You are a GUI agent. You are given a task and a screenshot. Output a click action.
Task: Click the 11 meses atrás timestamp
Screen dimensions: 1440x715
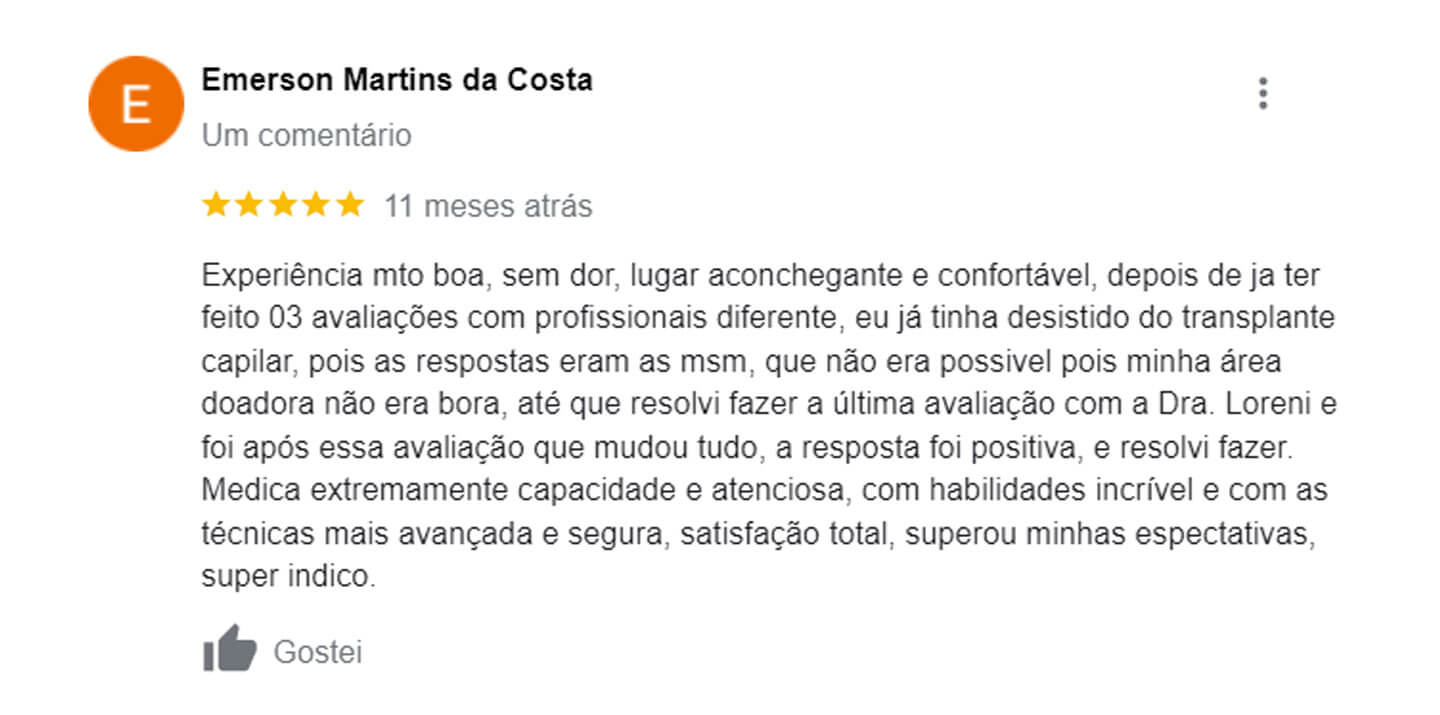tap(489, 206)
